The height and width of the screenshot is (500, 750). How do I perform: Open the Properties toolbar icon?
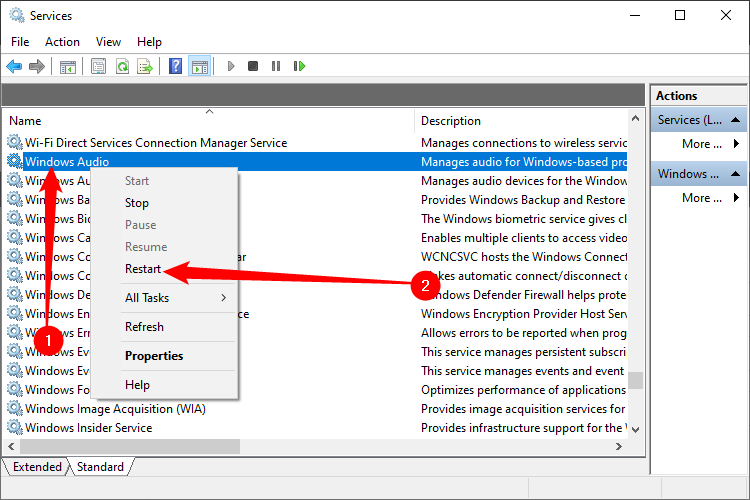99,66
